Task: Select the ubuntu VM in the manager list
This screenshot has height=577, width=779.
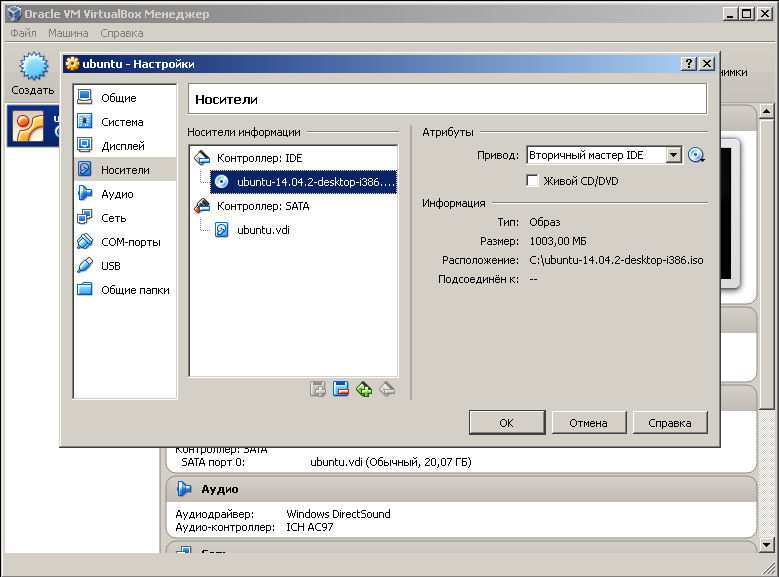Action: [x=34, y=126]
